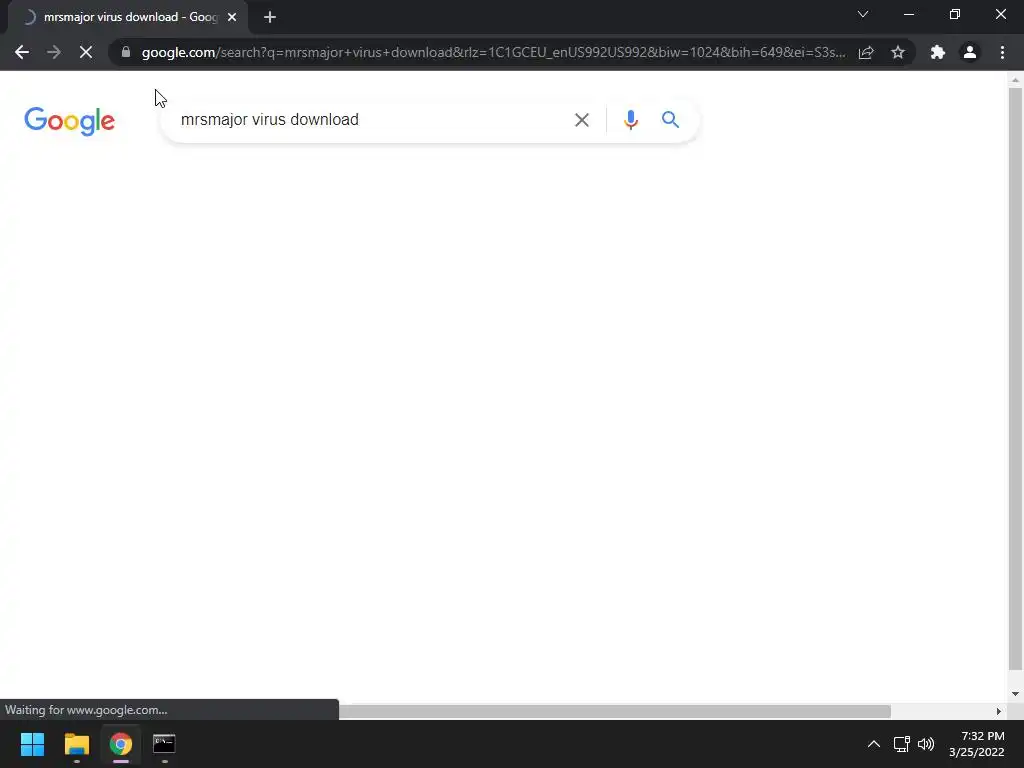Image resolution: width=1024 pixels, height=768 pixels.
Task: Go back using the browser back arrow
Action: [22, 52]
